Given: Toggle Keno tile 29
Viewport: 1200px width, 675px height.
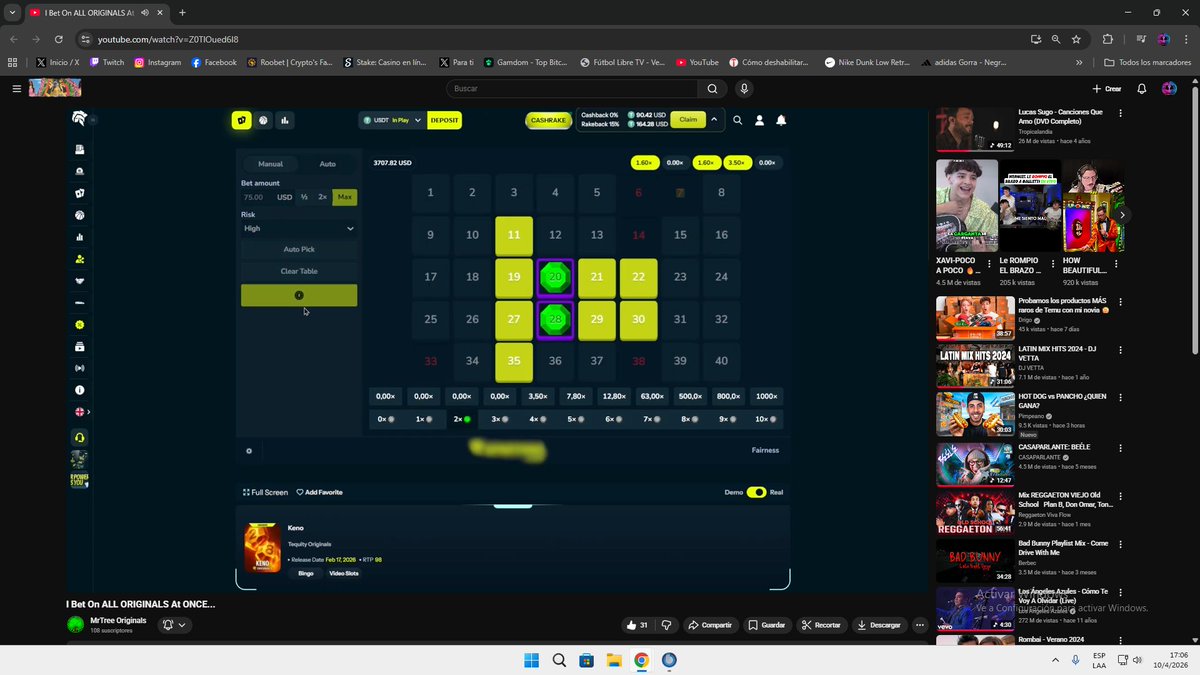Looking at the screenshot, I should click(597, 319).
